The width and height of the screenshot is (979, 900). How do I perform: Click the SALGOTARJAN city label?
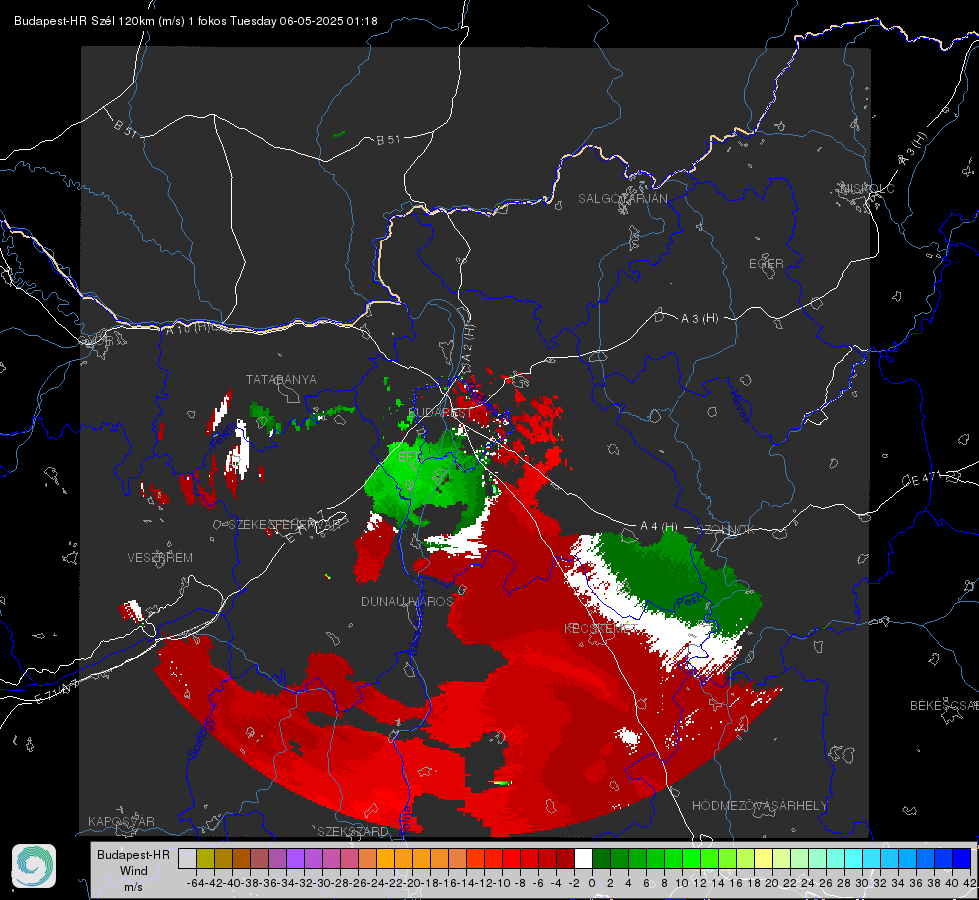tap(622, 199)
